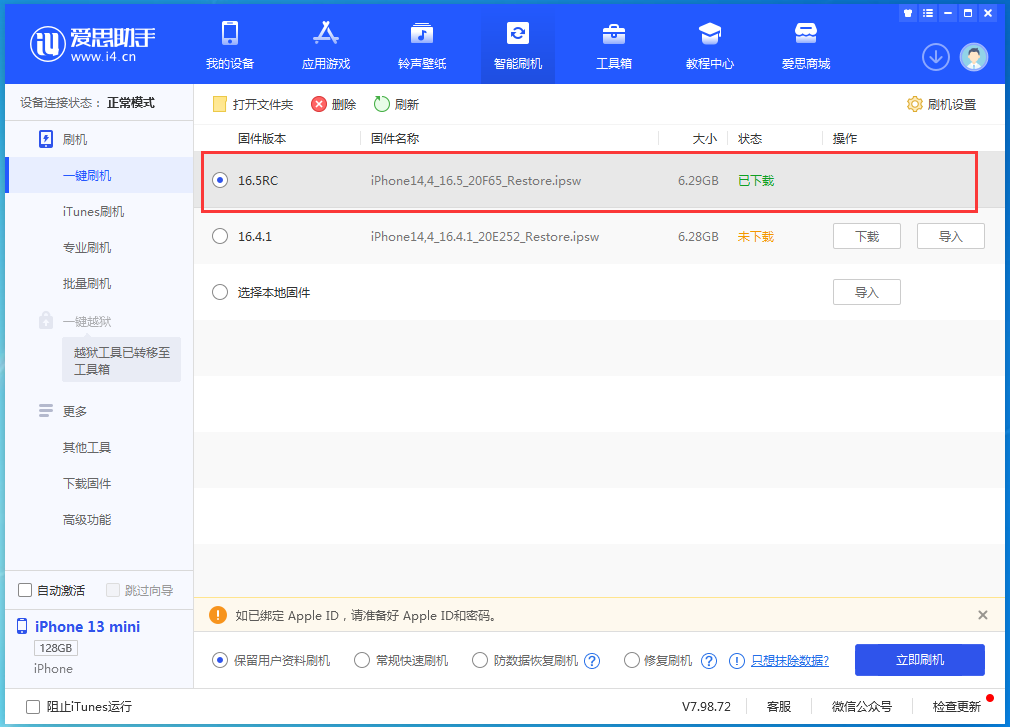Image resolution: width=1010 pixels, height=727 pixels.
Task: Open 应用游戏 apps section
Action: pos(325,45)
